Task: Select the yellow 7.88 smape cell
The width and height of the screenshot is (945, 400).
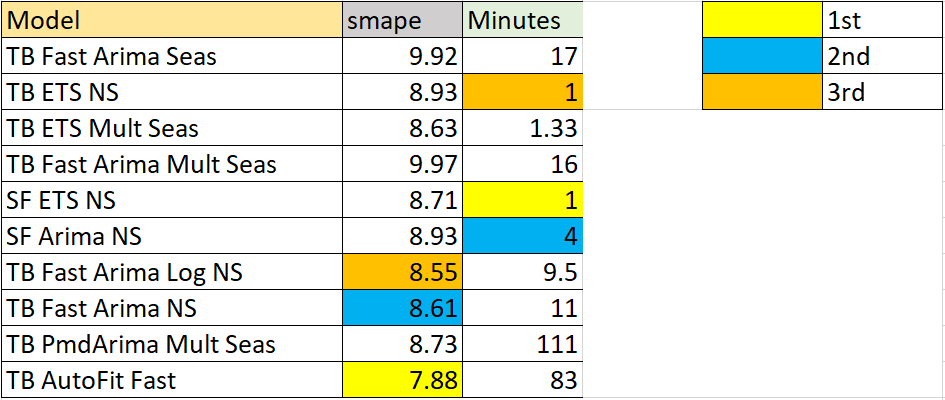Action: pyautogui.click(x=402, y=380)
